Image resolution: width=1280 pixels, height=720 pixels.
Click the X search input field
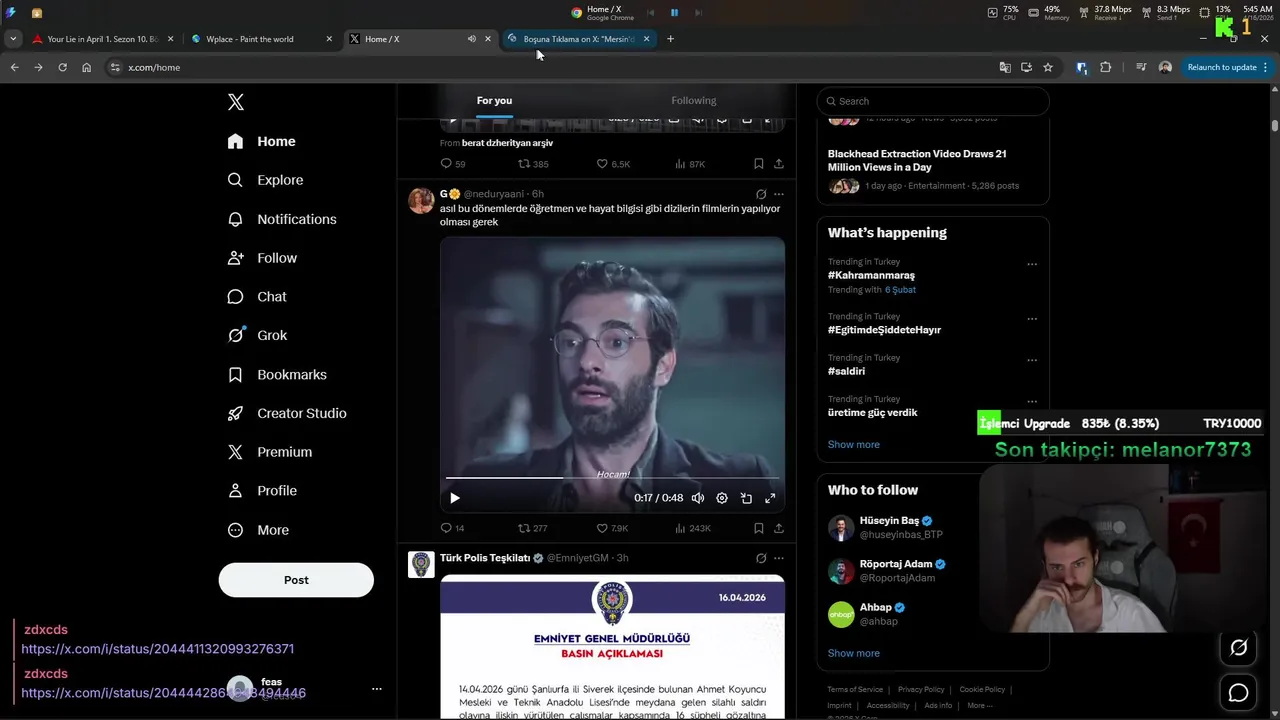point(933,101)
